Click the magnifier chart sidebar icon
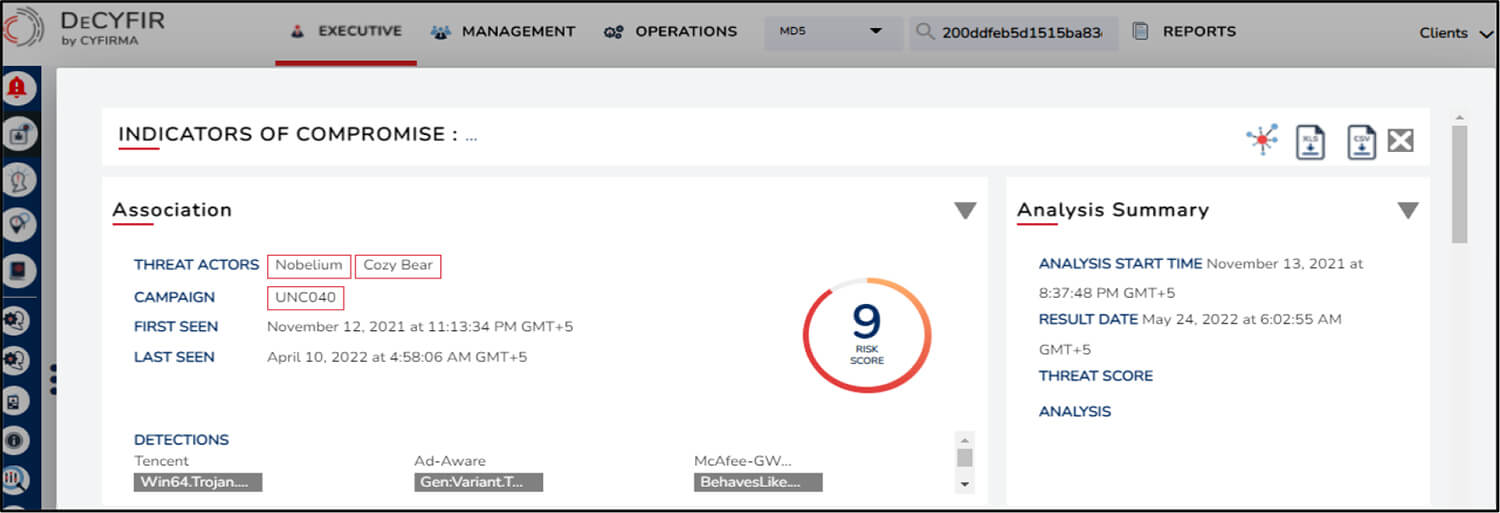Viewport: 1500px width, 513px height. 17,479
